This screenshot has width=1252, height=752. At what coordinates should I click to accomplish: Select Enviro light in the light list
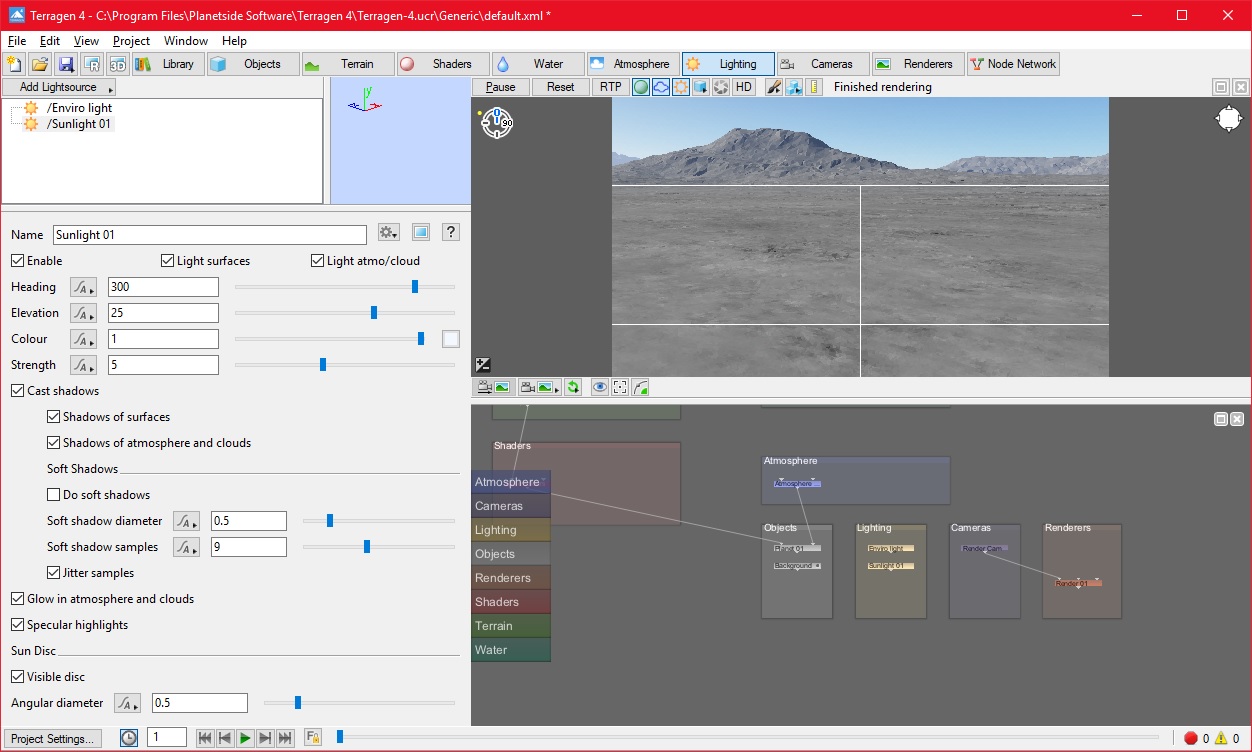tap(79, 108)
